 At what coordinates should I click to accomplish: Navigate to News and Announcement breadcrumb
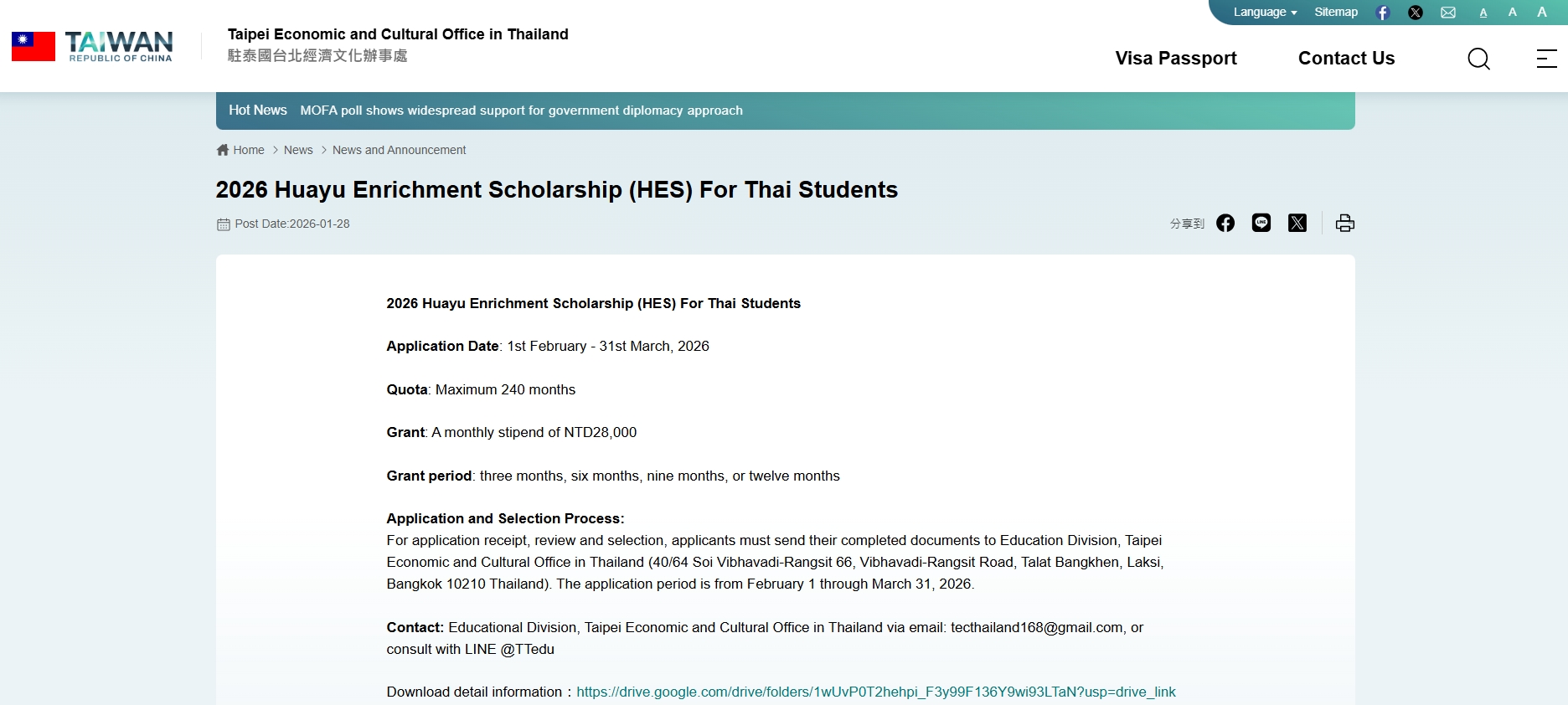(399, 149)
